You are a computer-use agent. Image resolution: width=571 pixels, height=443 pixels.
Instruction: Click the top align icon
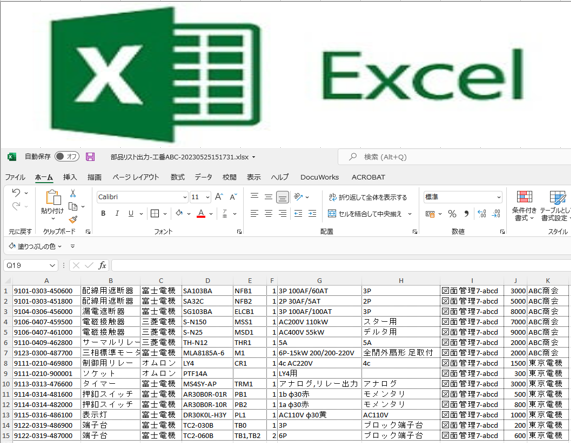coord(255,197)
